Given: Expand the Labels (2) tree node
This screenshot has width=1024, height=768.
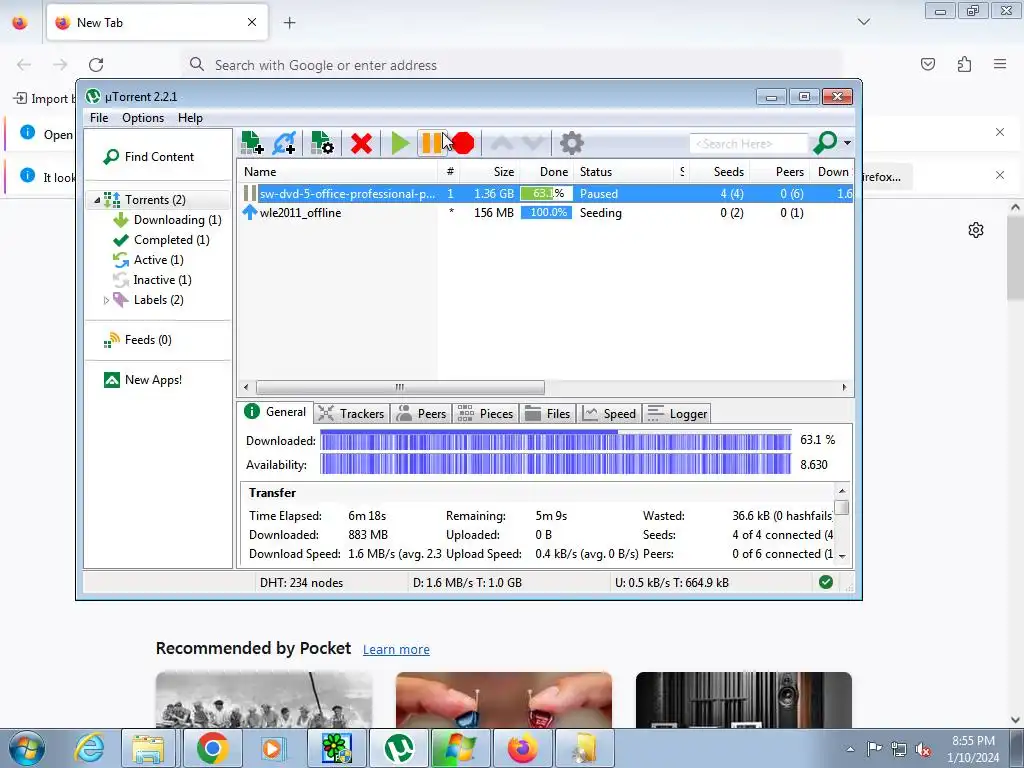Looking at the screenshot, I should pyautogui.click(x=106, y=300).
